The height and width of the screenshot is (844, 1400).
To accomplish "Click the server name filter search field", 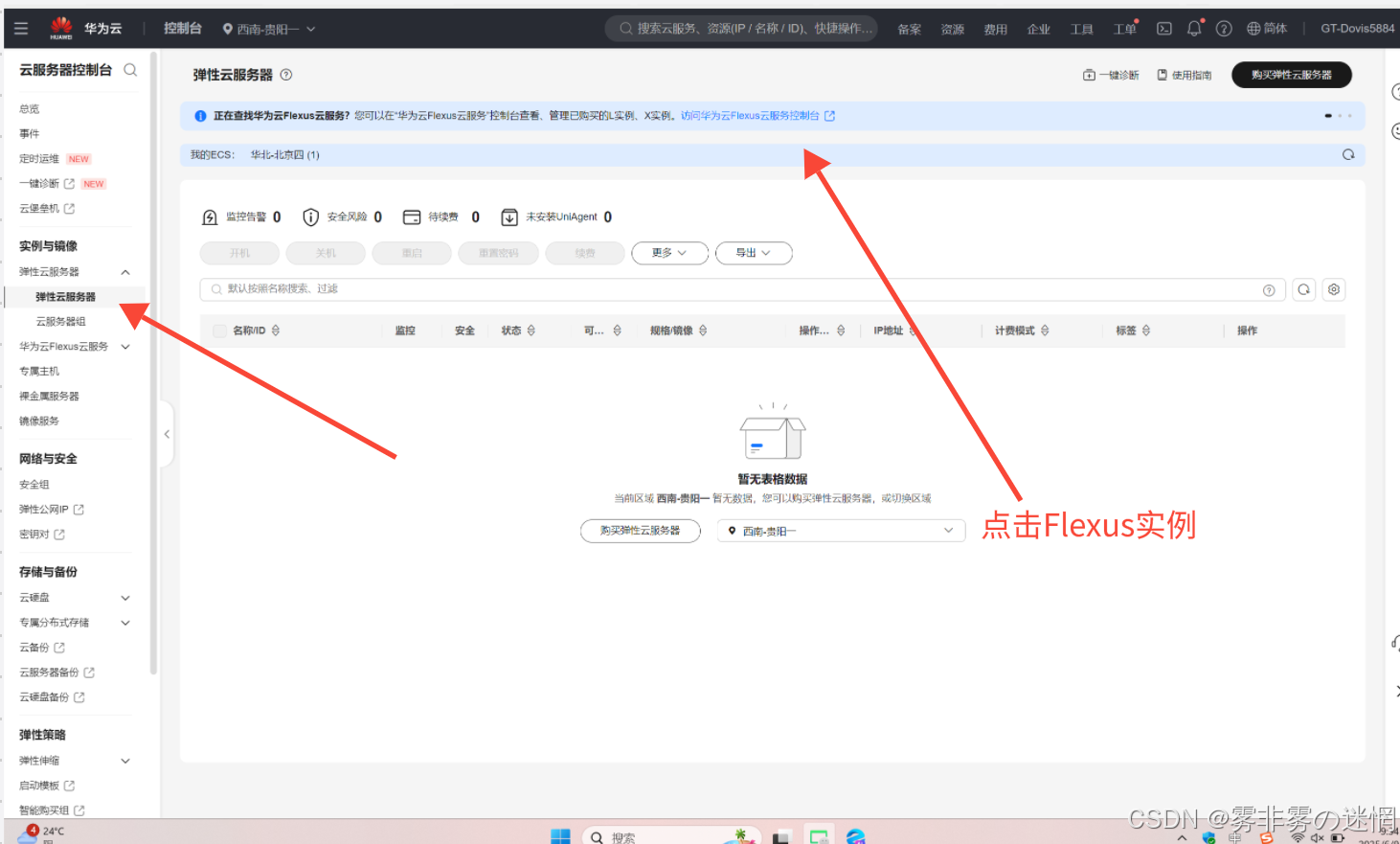I will pos(728,289).
